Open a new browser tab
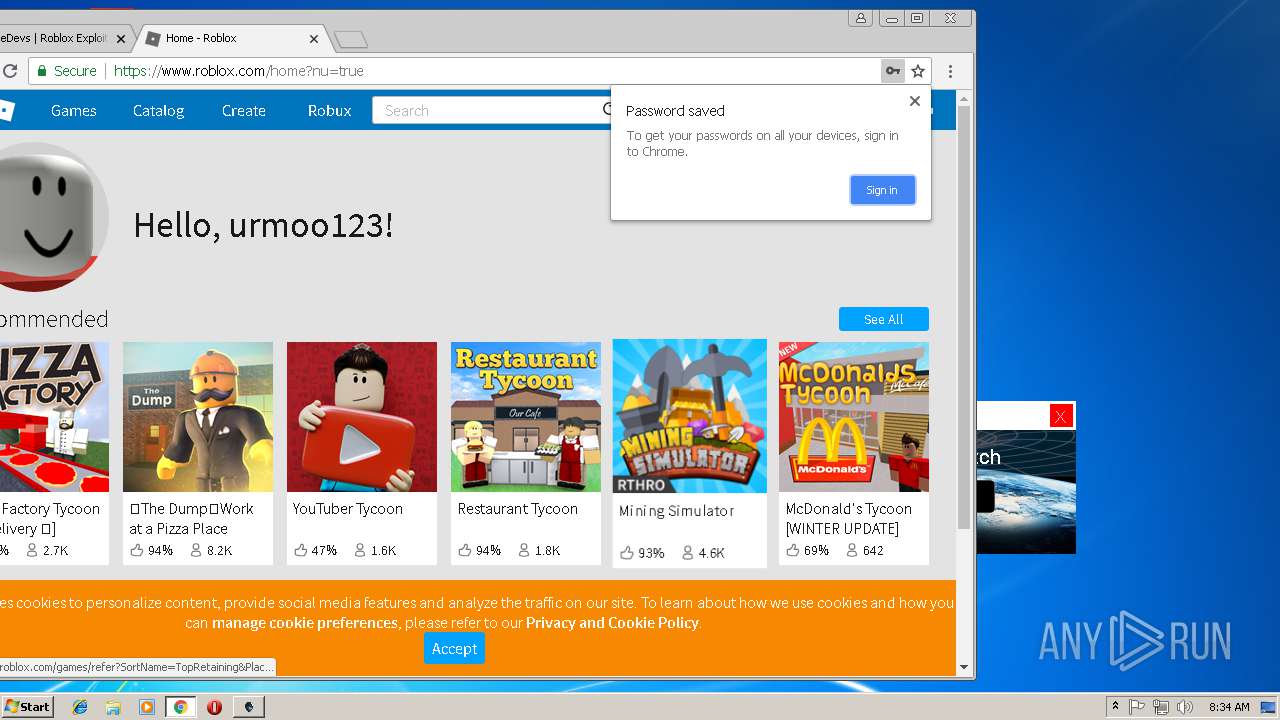The height and width of the screenshot is (720, 1280). click(351, 40)
